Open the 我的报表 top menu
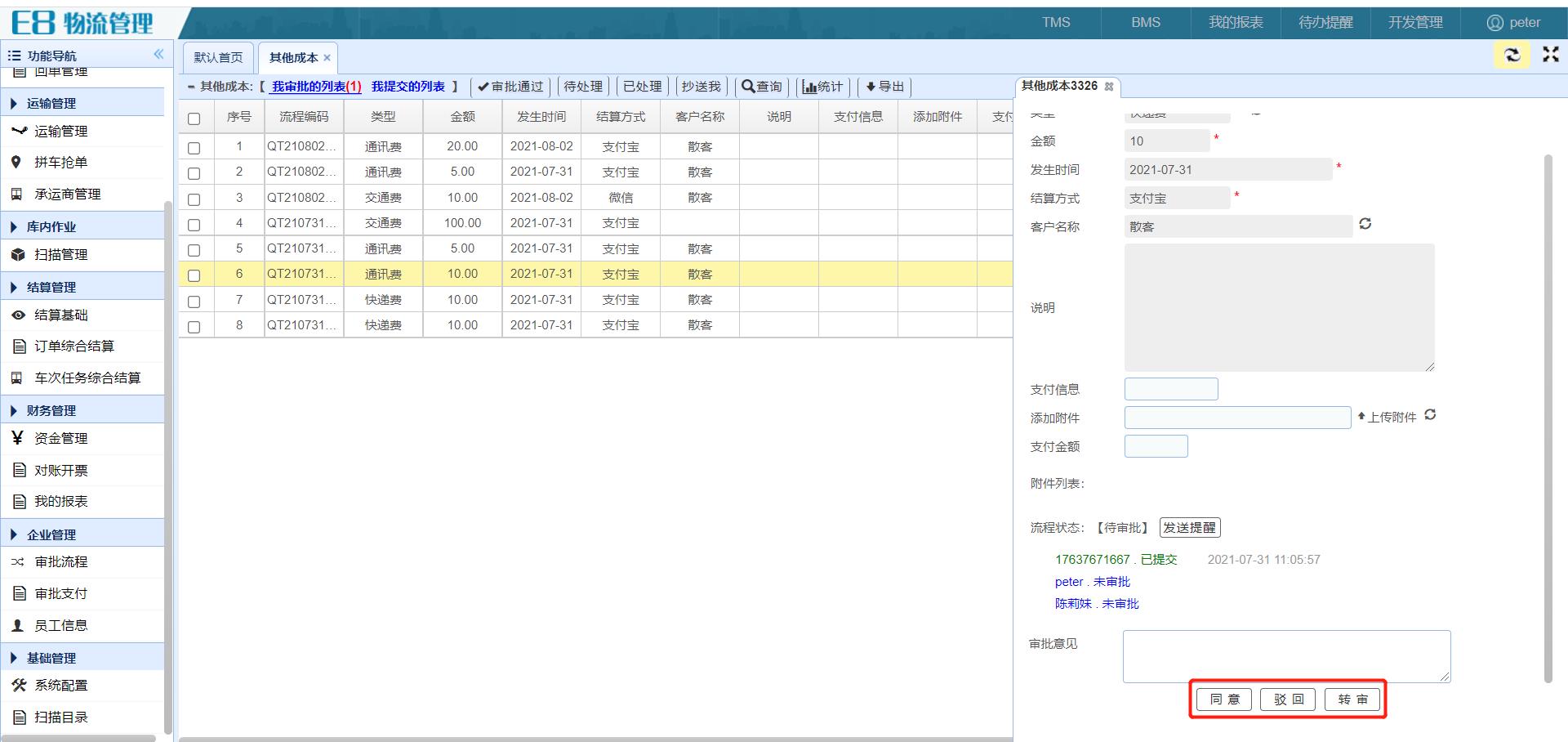 [1236, 23]
